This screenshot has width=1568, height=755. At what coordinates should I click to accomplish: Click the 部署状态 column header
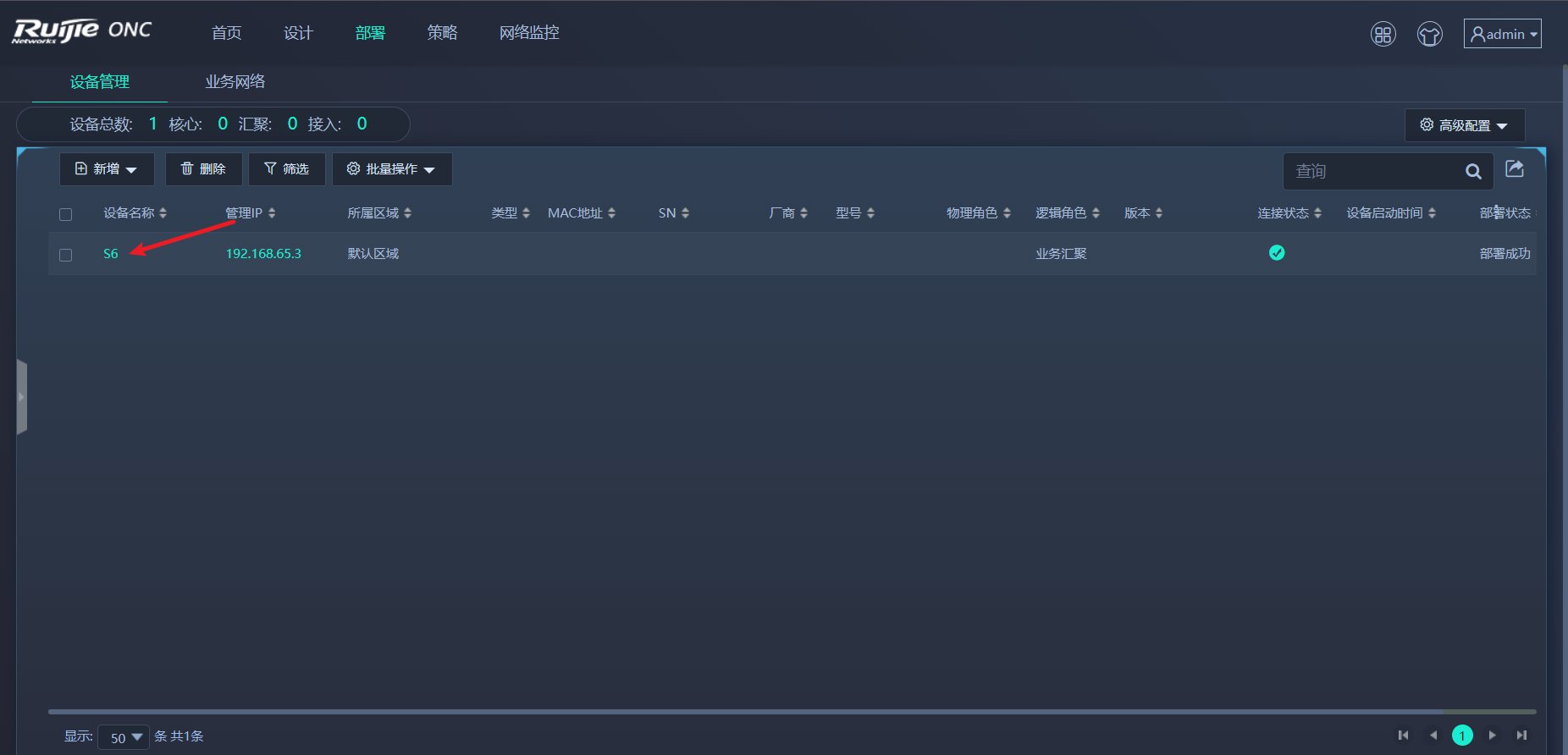[x=1505, y=213]
